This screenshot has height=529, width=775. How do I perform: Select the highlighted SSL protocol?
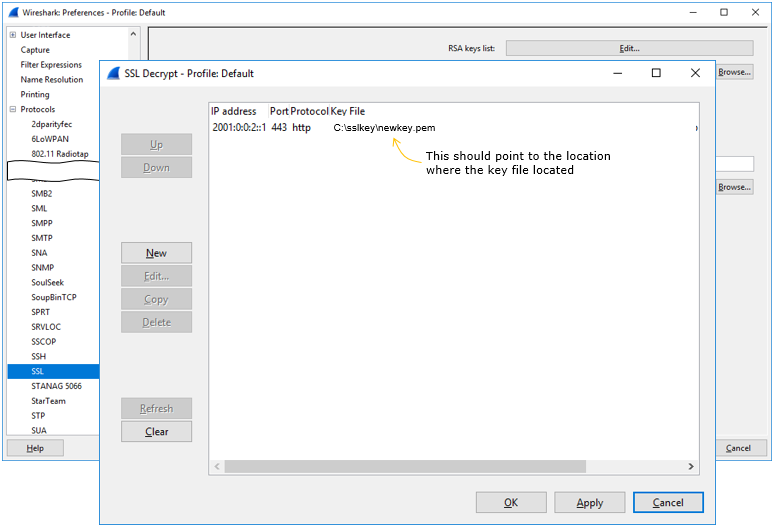53,371
